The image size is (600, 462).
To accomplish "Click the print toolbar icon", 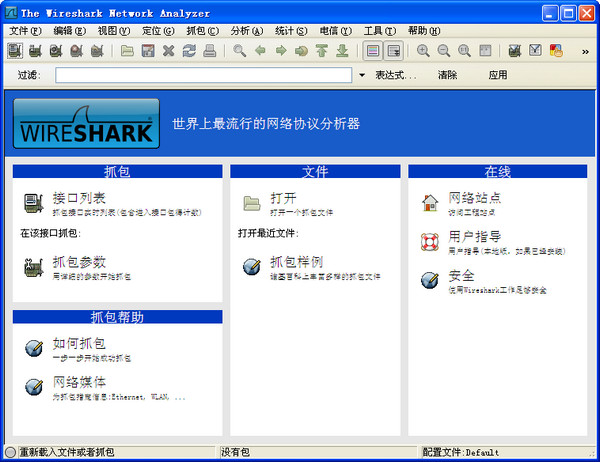I will 208,51.
